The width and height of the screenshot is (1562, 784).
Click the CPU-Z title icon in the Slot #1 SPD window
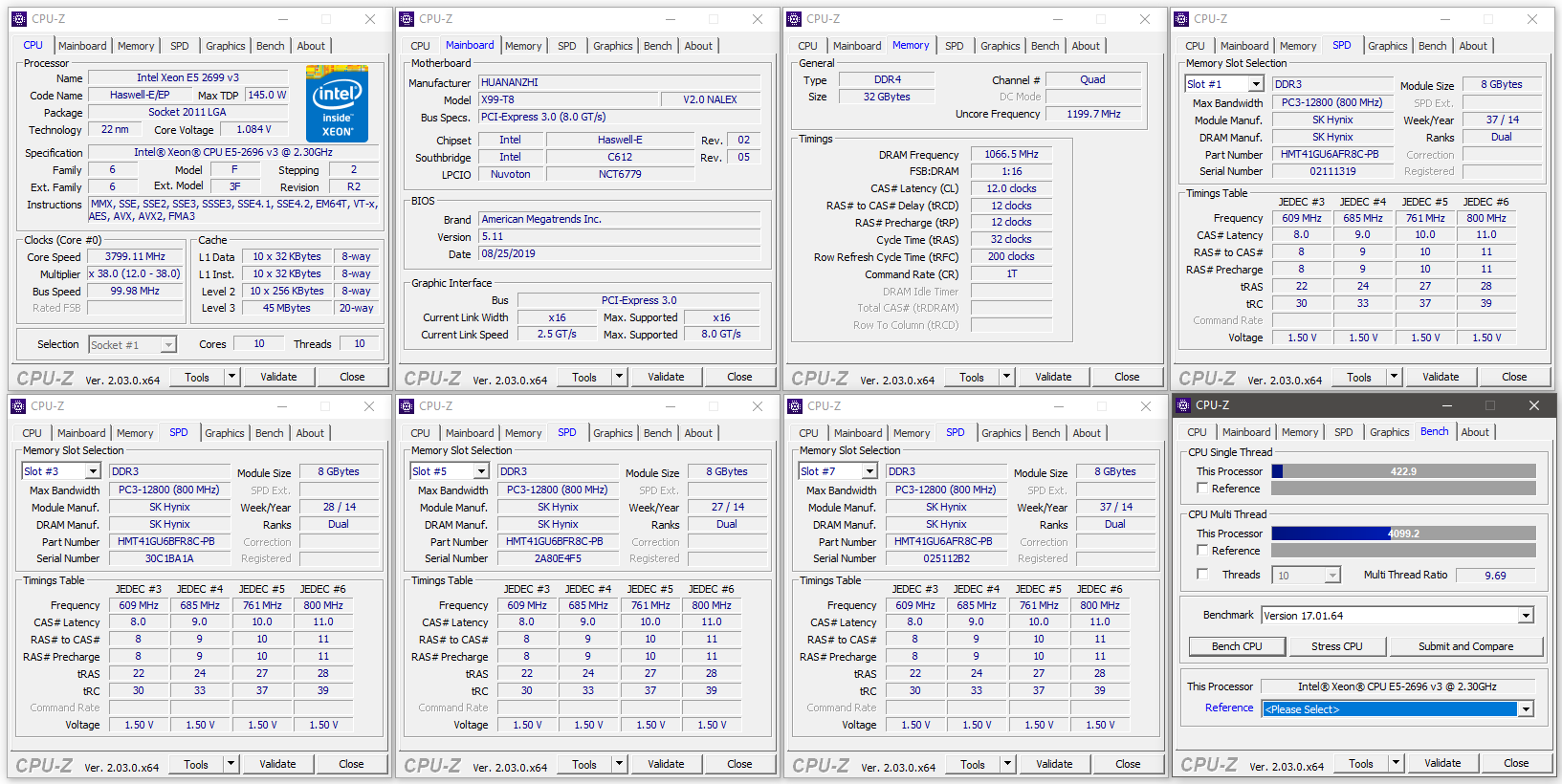pos(1181,19)
